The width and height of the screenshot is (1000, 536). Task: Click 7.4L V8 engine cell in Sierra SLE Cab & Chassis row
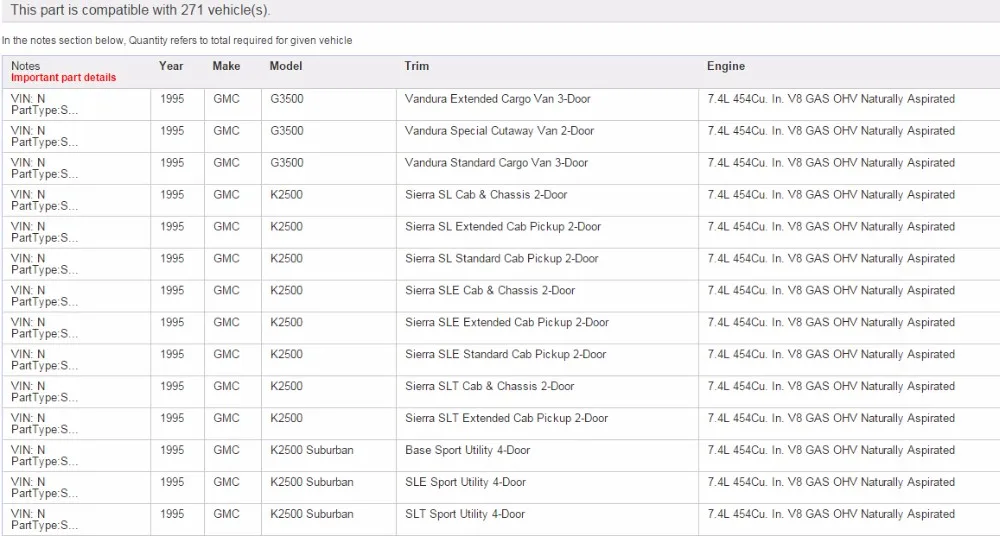[x=831, y=290]
